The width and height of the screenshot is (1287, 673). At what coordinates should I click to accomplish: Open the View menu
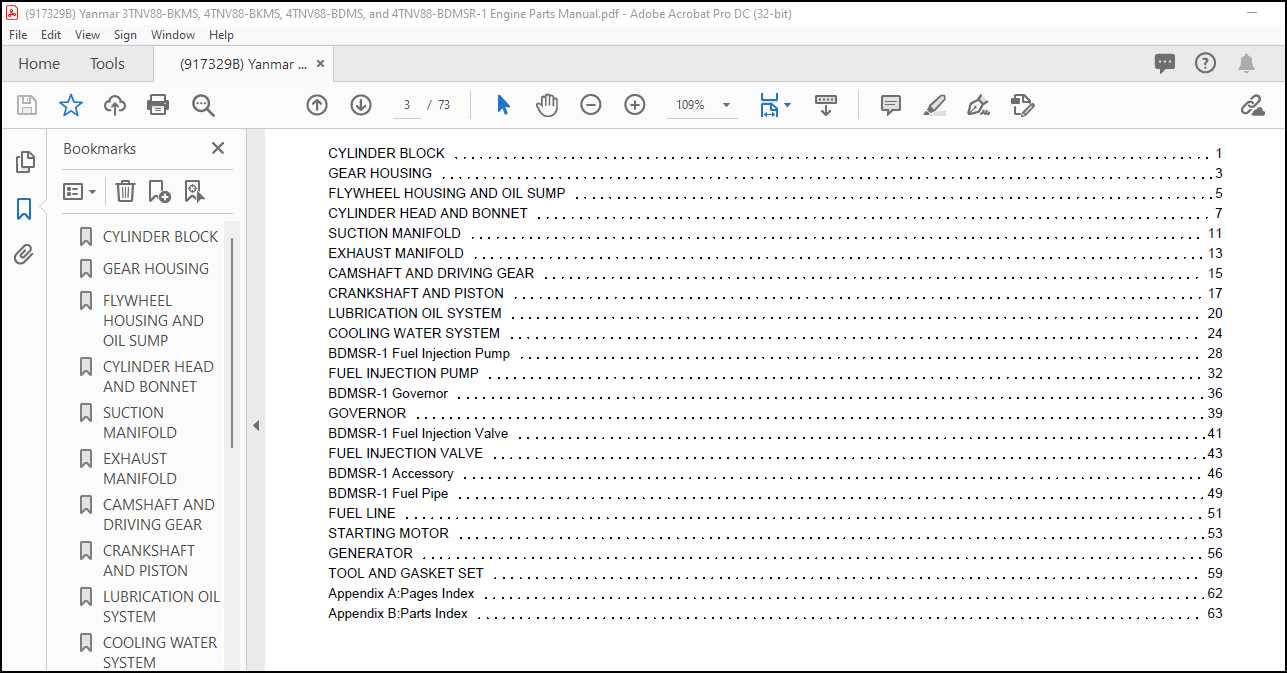click(x=87, y=34)
